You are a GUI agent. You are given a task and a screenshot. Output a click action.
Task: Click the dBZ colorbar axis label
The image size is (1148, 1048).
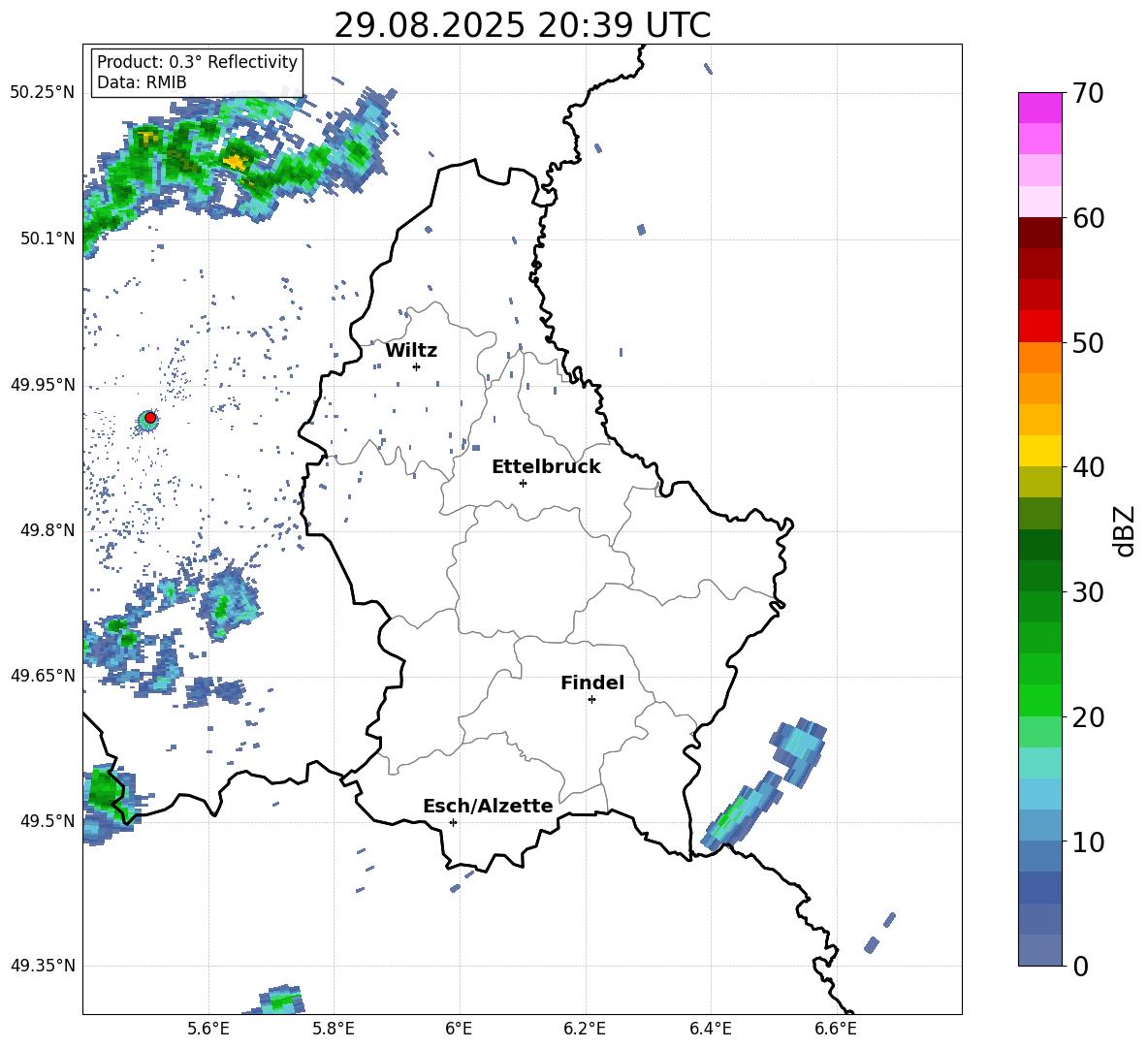click(x=1125, y=530)
